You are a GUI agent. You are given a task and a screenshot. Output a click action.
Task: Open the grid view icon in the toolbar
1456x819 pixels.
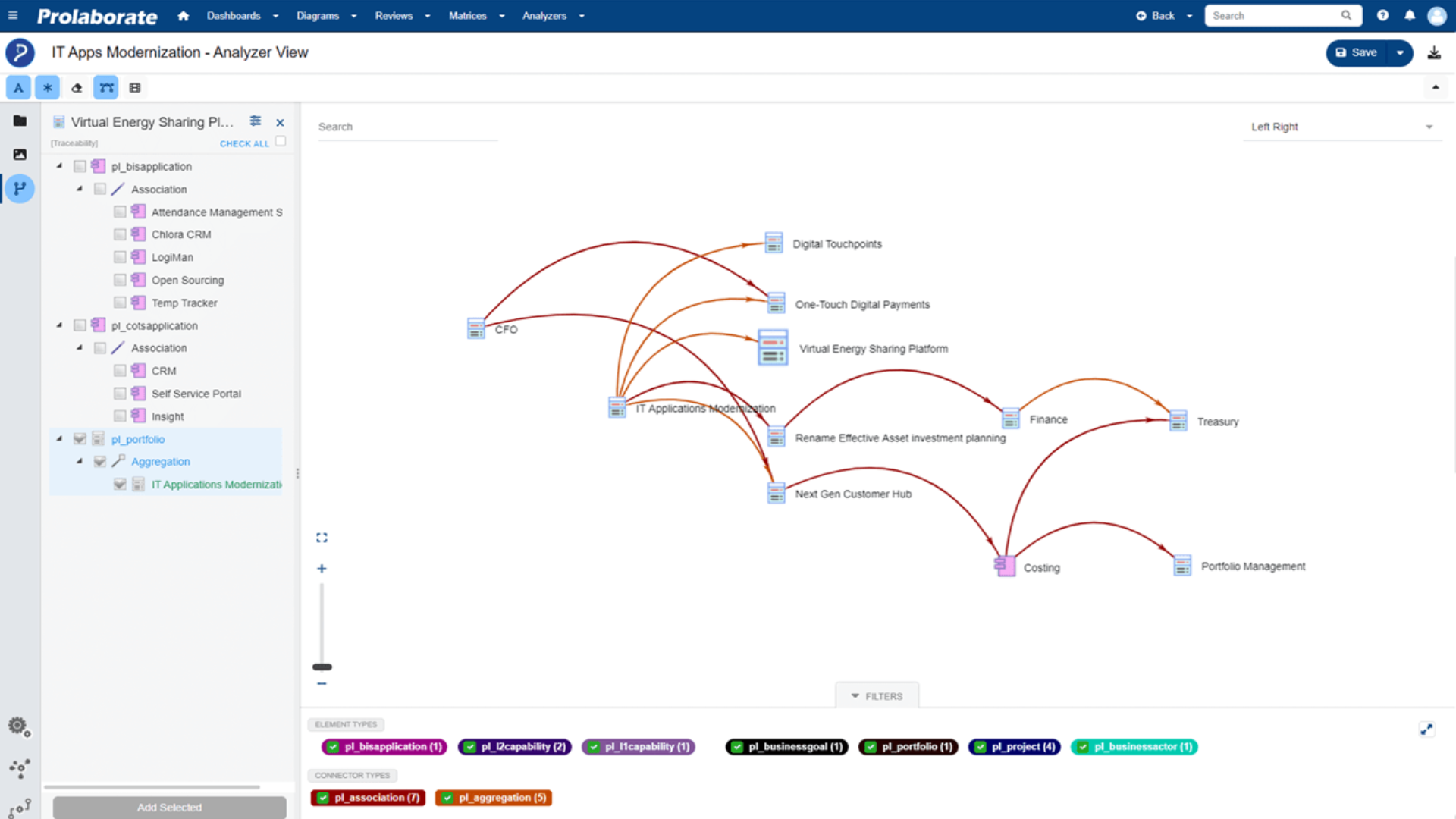click(x=134, y=87)
